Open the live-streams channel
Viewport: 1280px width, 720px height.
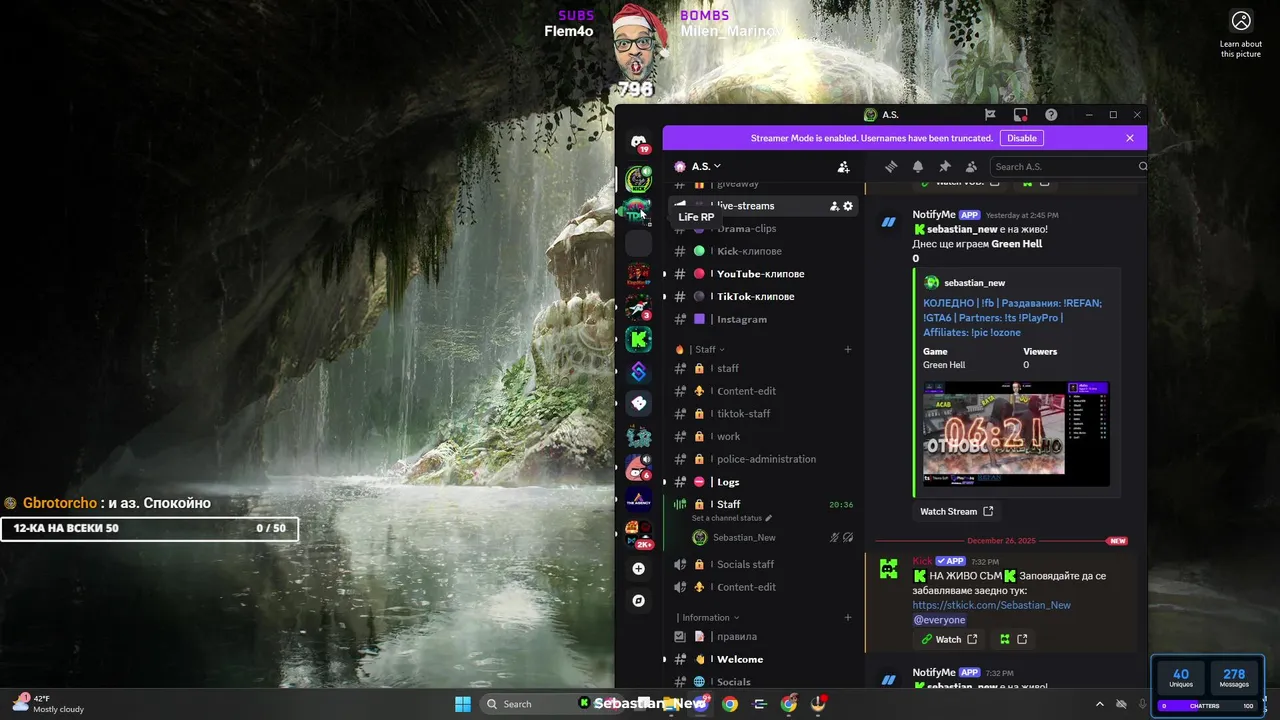[763, 206]
